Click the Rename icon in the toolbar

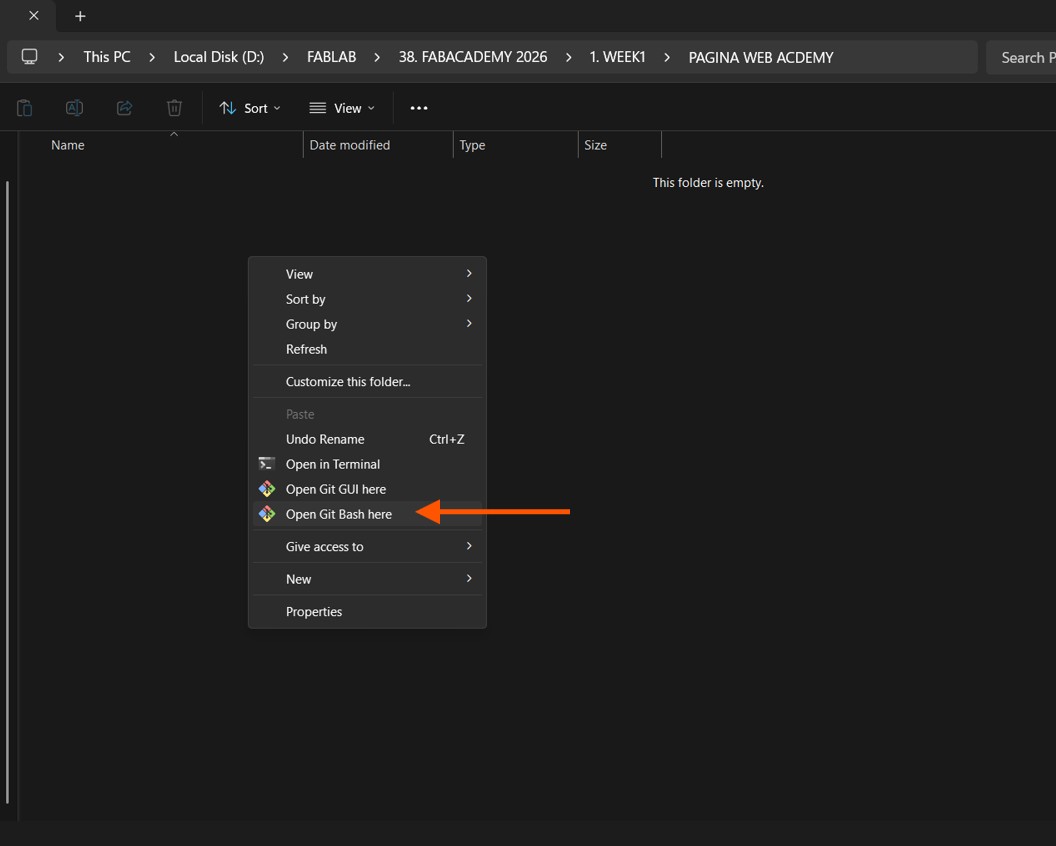click(x=74, y=108)
